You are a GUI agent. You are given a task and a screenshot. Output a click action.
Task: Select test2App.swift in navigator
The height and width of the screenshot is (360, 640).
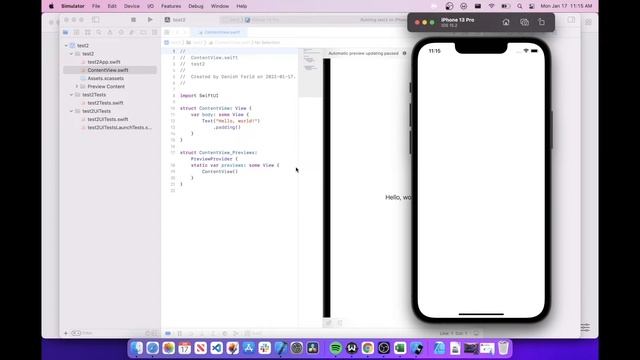104,62
